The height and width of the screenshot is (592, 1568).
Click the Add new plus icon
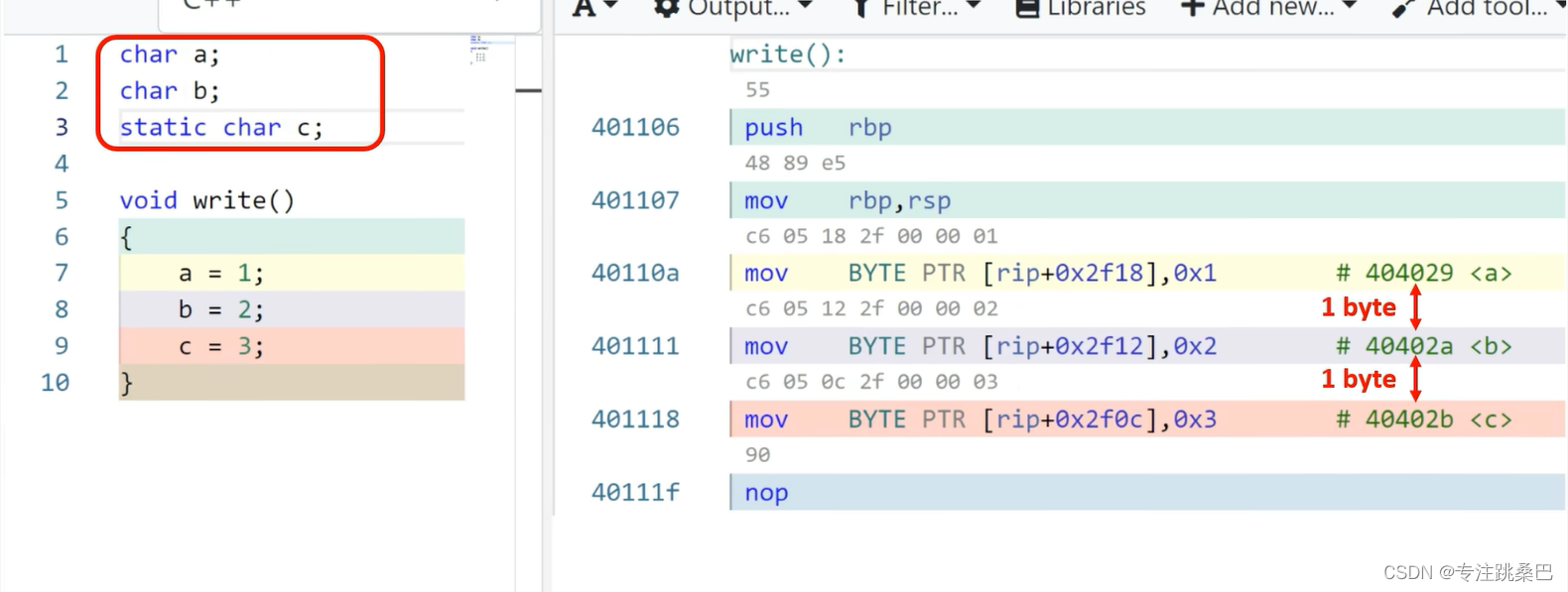point(1191,8)
